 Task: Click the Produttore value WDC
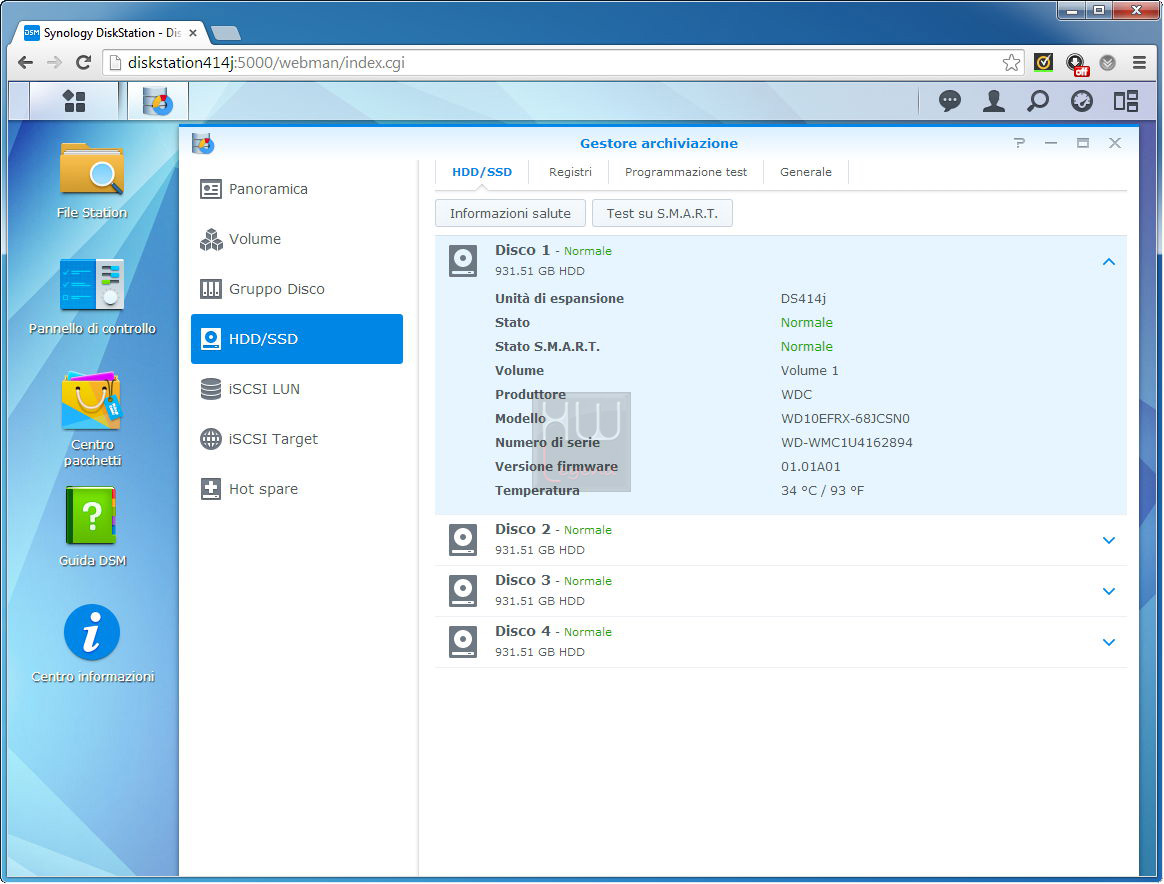[796, 395]
